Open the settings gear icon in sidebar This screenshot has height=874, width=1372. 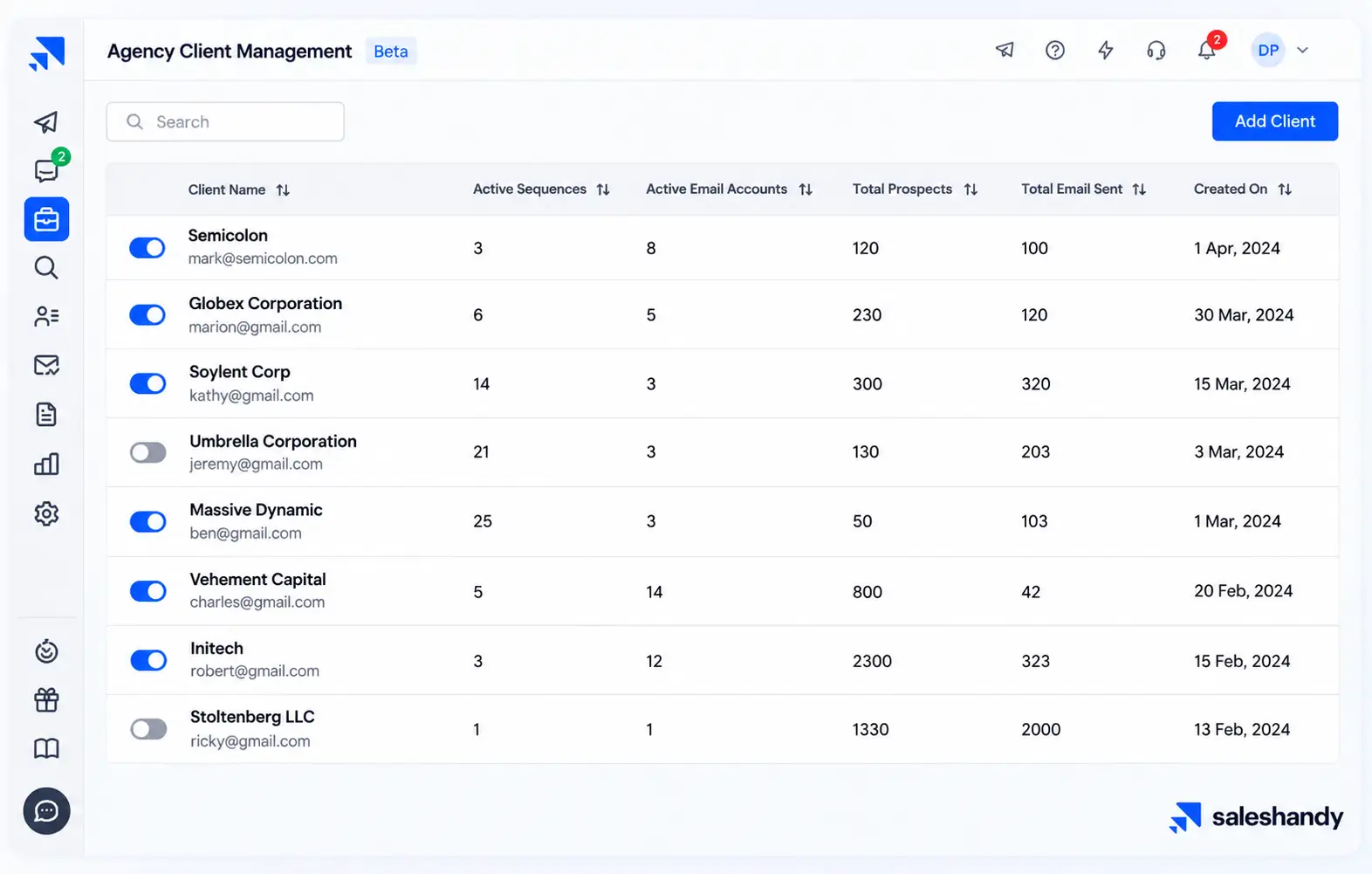46,513
